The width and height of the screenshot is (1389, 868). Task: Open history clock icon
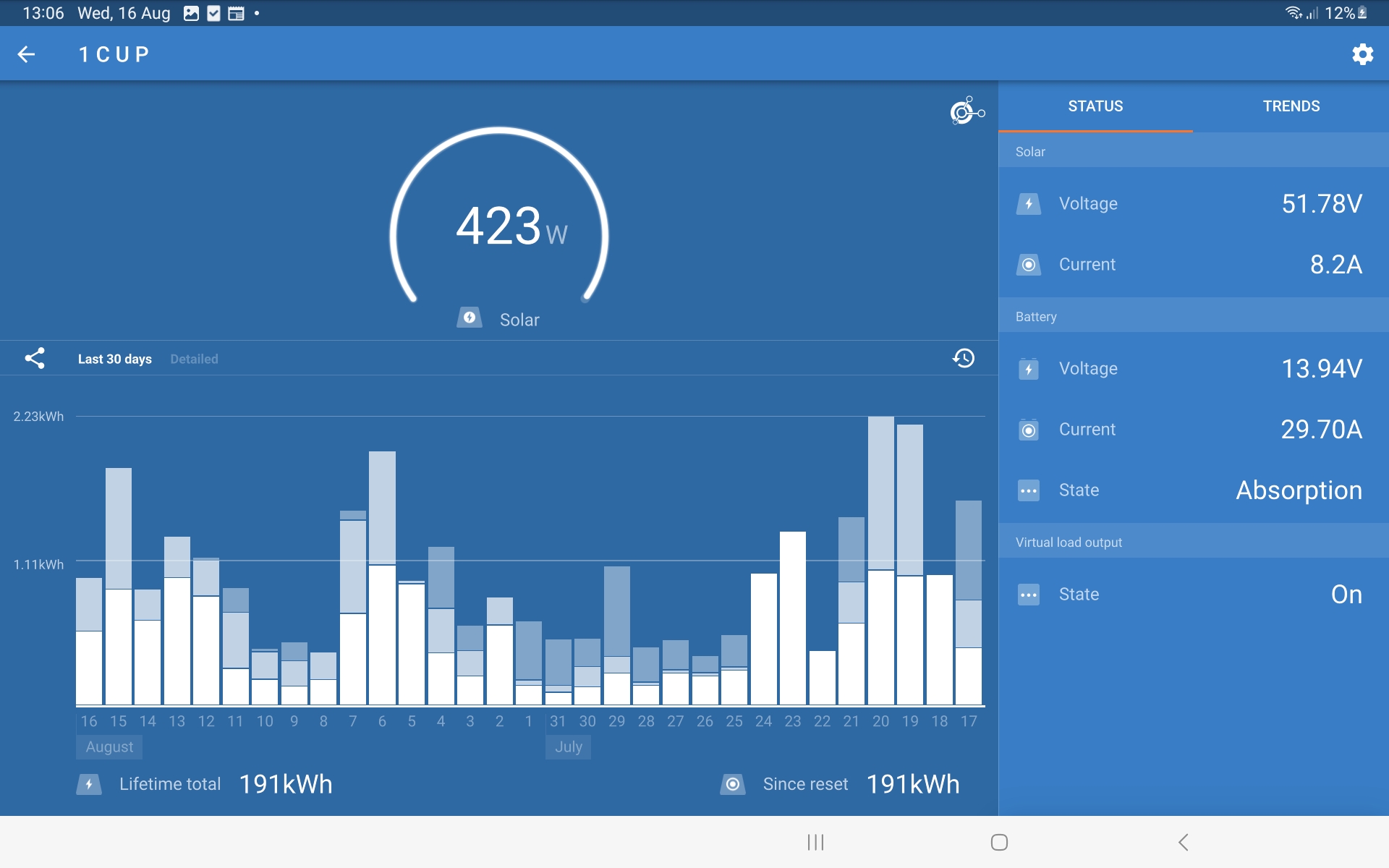[964, 358]
